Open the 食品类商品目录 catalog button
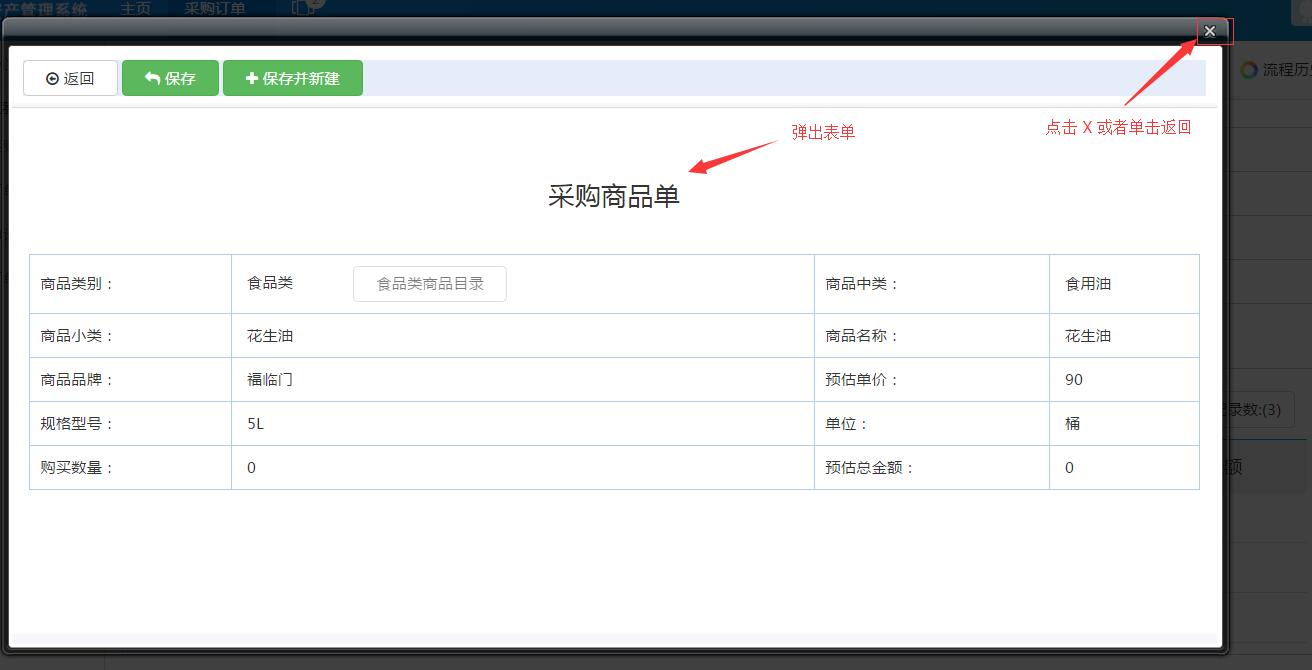Screen dimensions: 1312x670 [x=430, y=284]
